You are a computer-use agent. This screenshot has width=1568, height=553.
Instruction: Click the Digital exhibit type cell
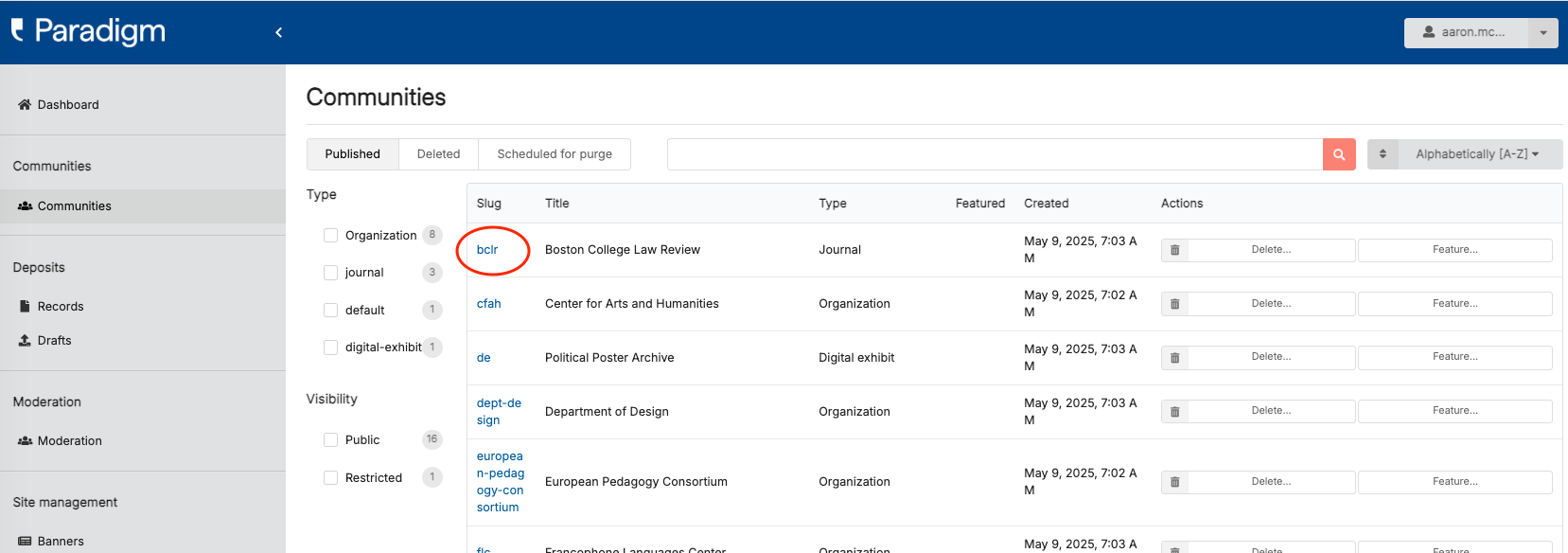856,358
